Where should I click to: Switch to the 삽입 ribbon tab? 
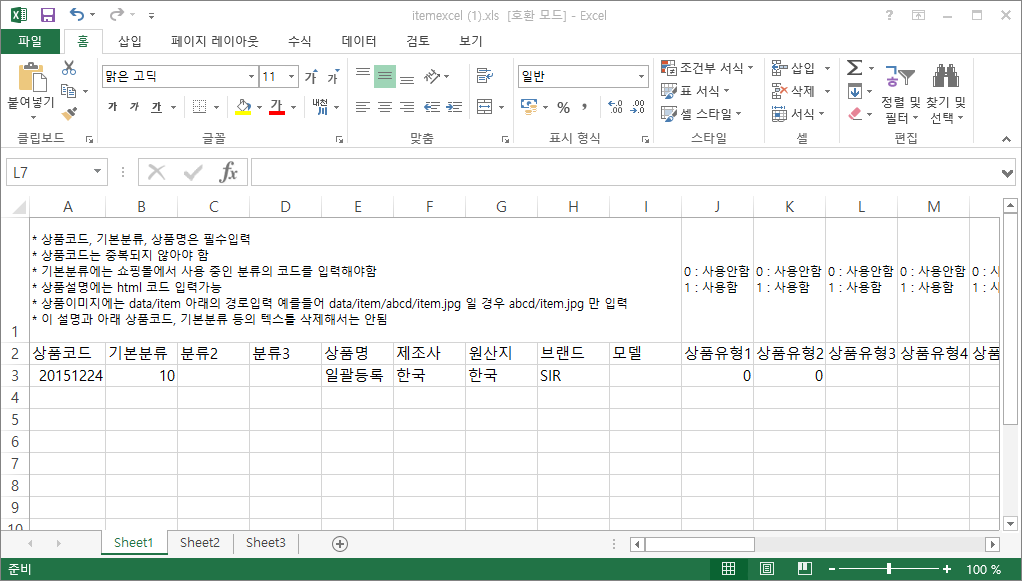pyautogui.click(x=130, y=41)
